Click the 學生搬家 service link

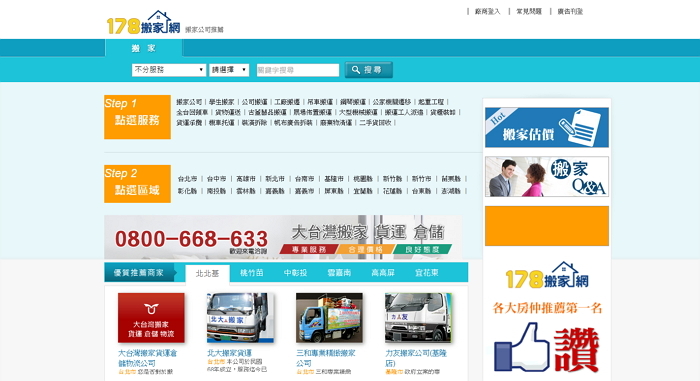pos(221,102)
